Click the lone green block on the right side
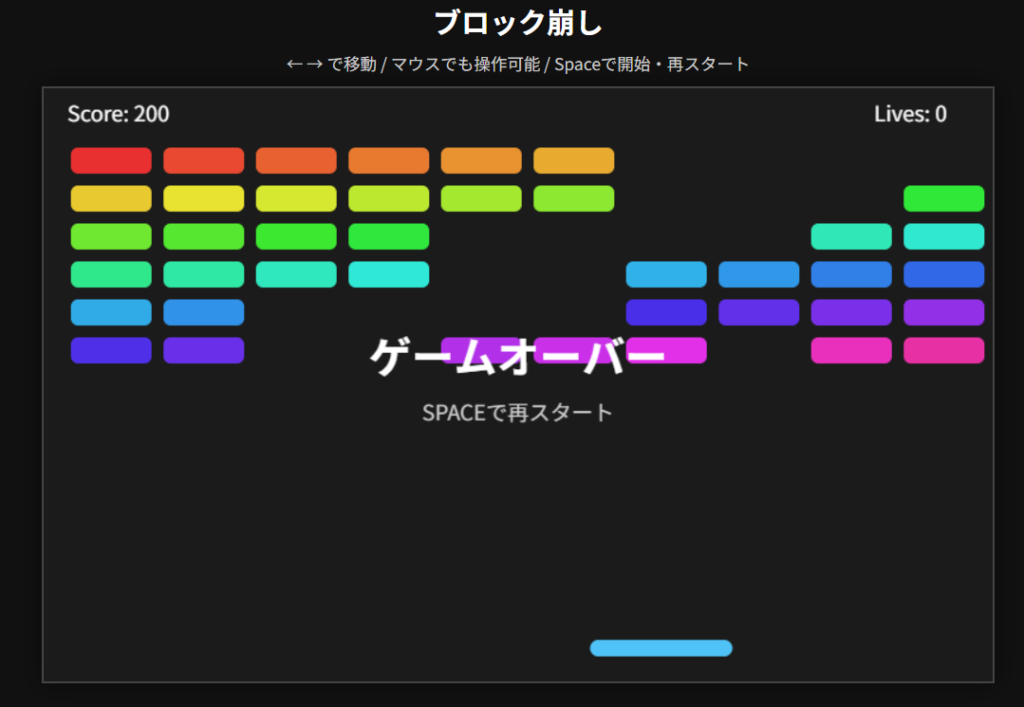1024x707 pixels. tap(944, 198)
